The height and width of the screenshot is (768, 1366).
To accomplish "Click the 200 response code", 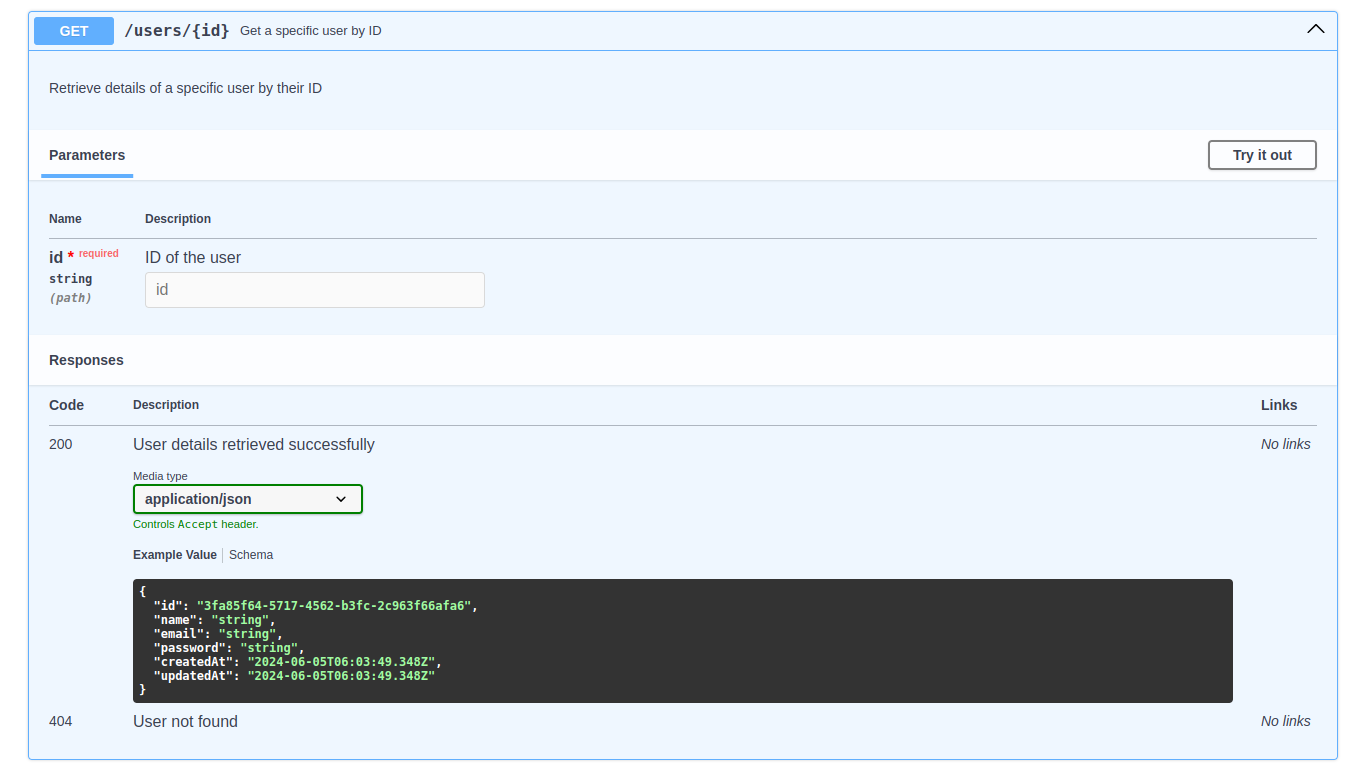I will point(60,444).
